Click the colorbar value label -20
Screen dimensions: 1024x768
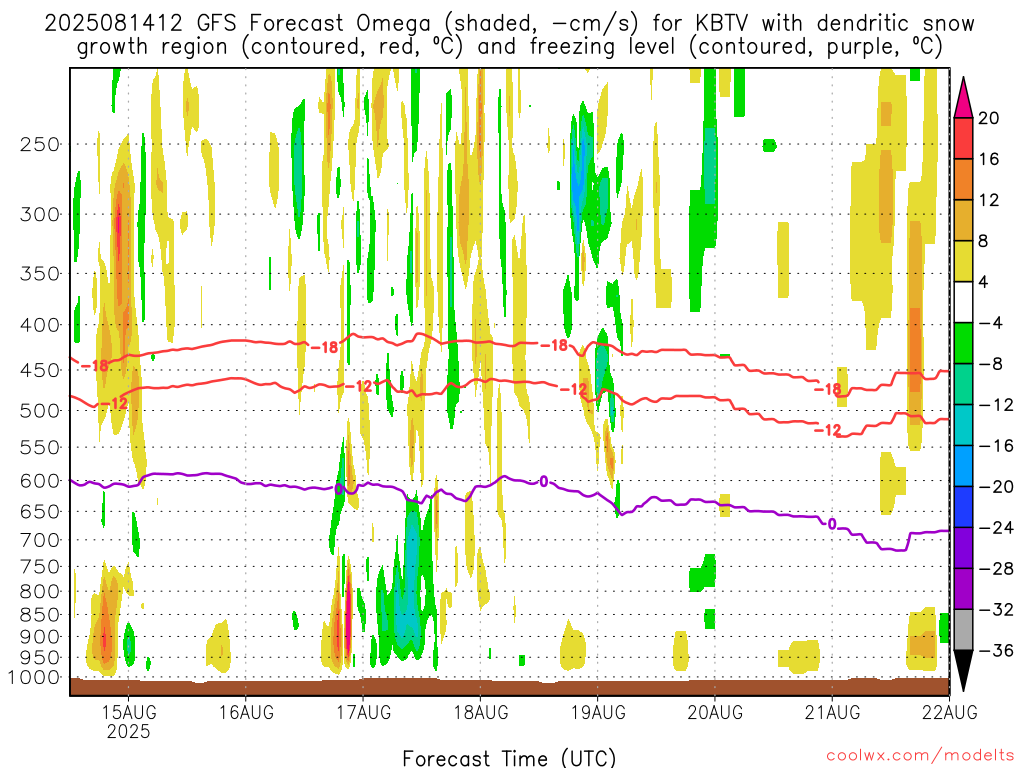[x=995, y=487]
